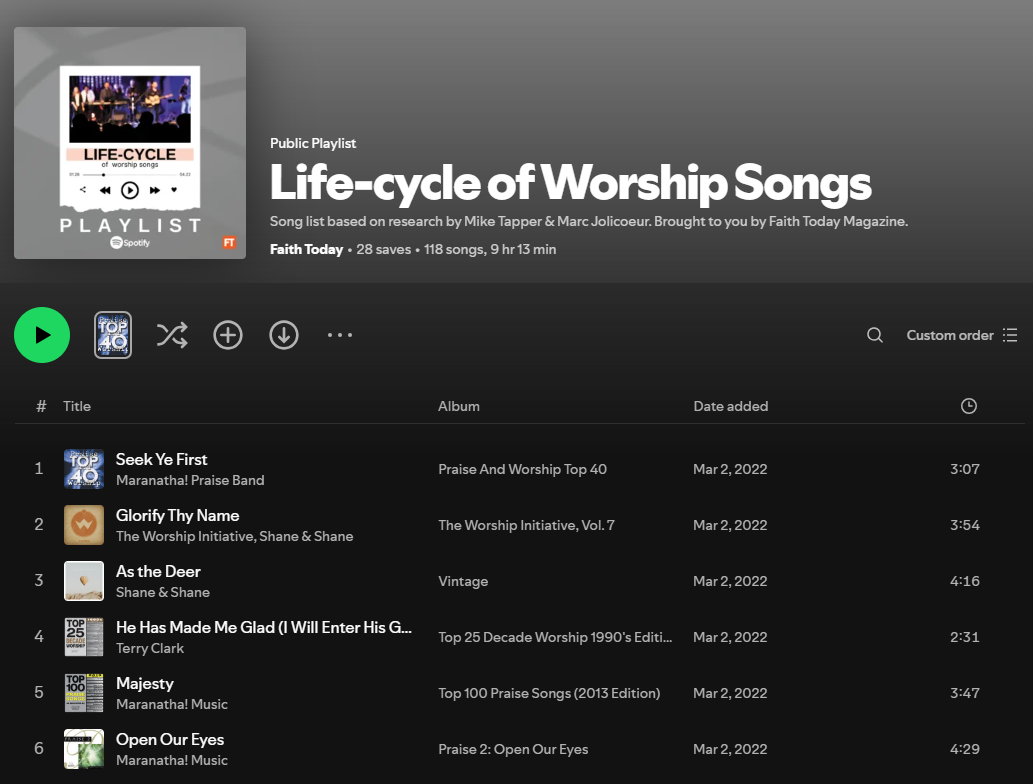Click Mar 2, 2022 date for Seek Ye First
The height and width of the screenshot is (784, 1033).
730,469
